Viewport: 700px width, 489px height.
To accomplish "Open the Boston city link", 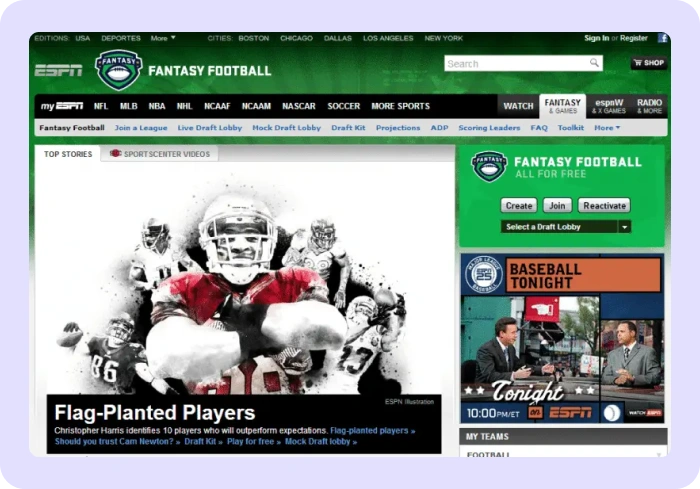I will pos(254,38).
